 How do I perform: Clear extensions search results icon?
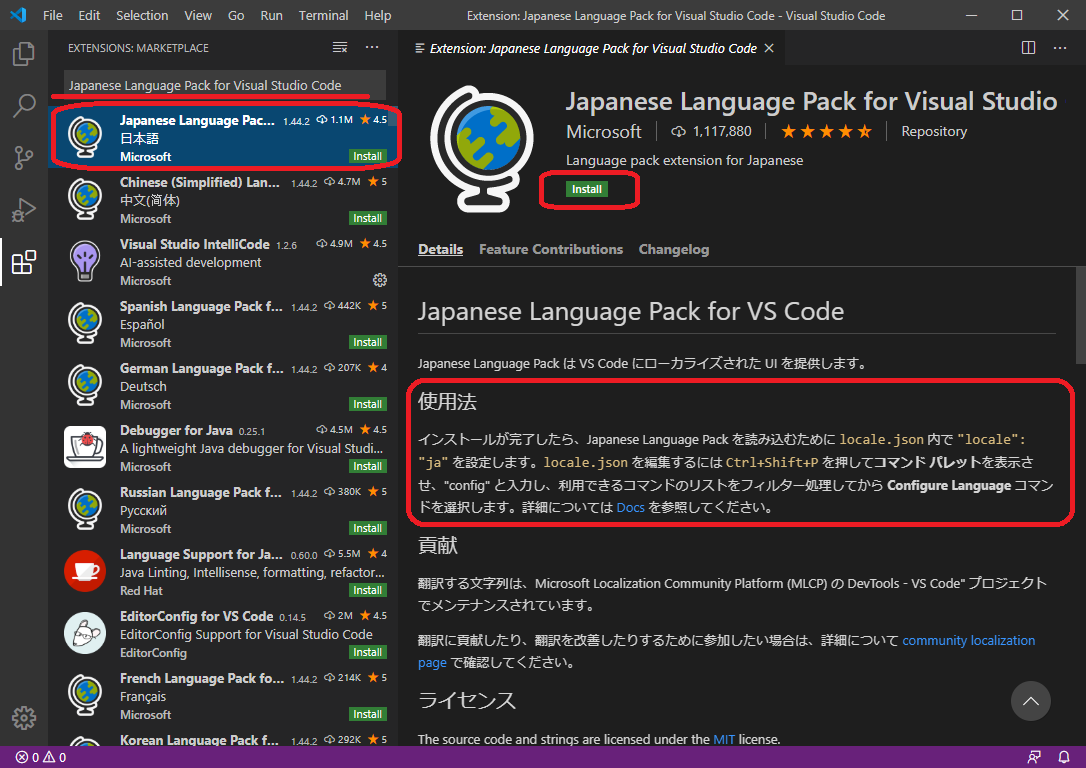point(340,48)
